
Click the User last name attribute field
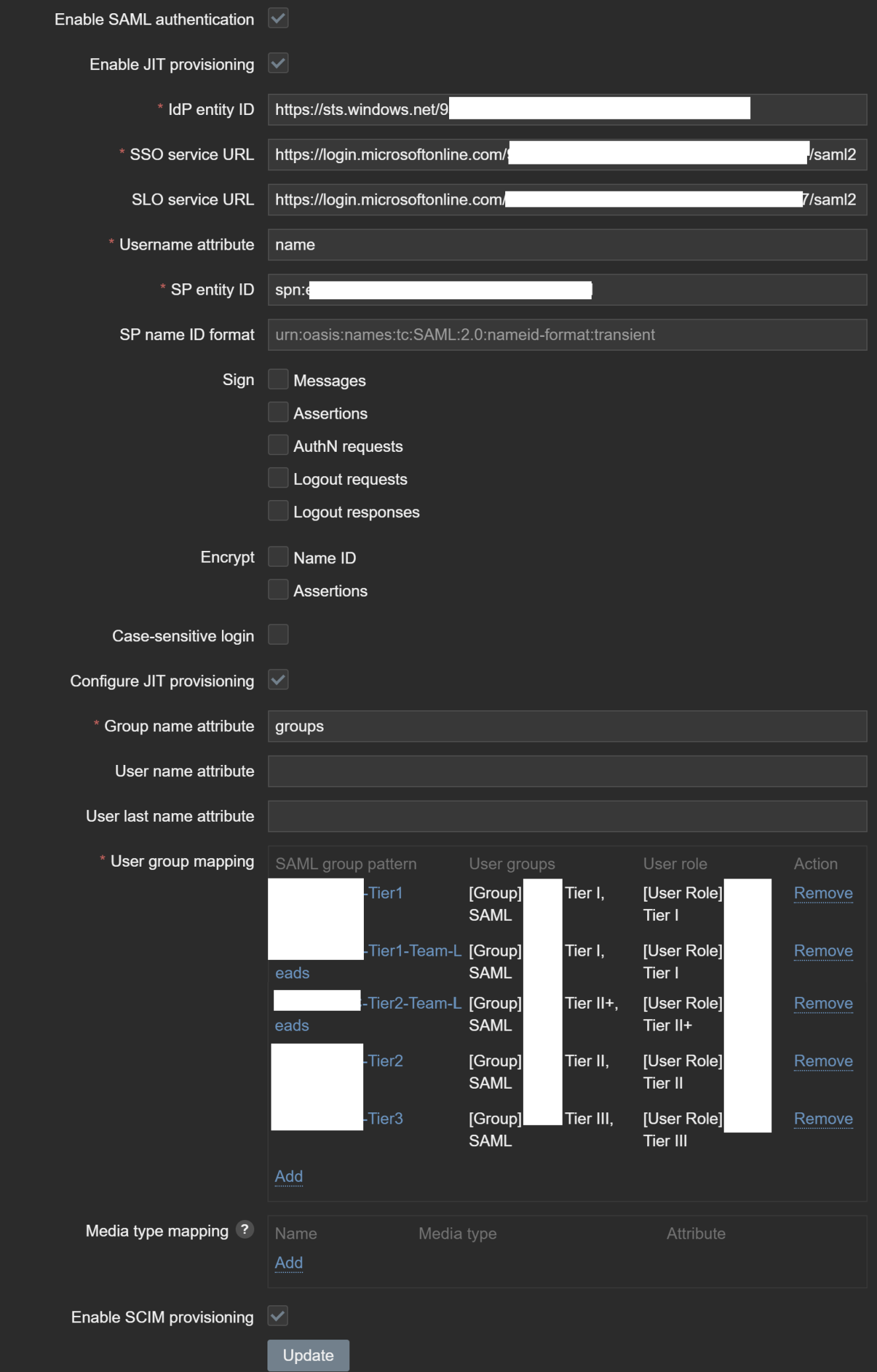(x=567, y=816)
